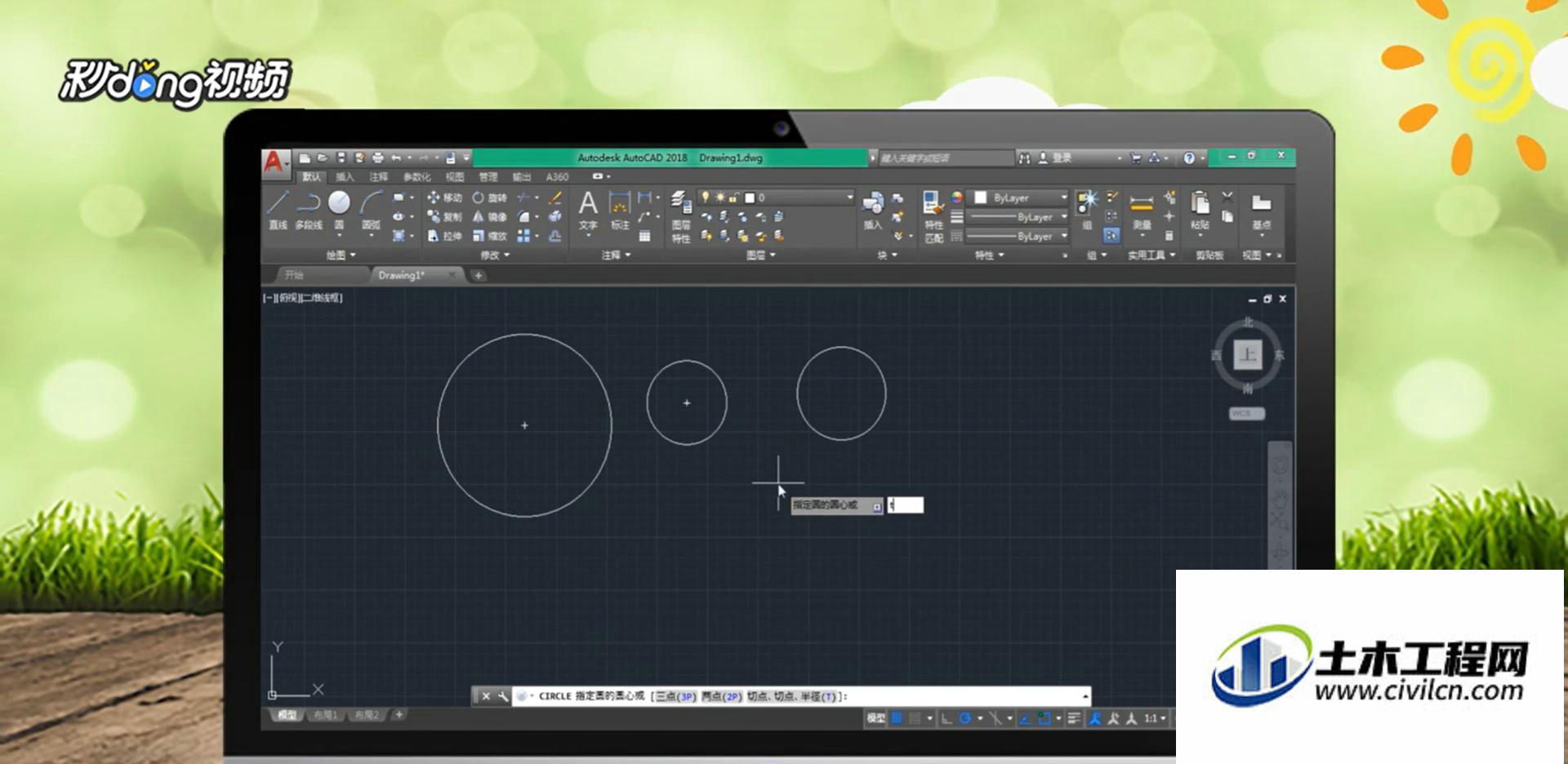Open the 管理 (Manage) ribbon tab
The image size is (1568, 764).
[488, 176]
